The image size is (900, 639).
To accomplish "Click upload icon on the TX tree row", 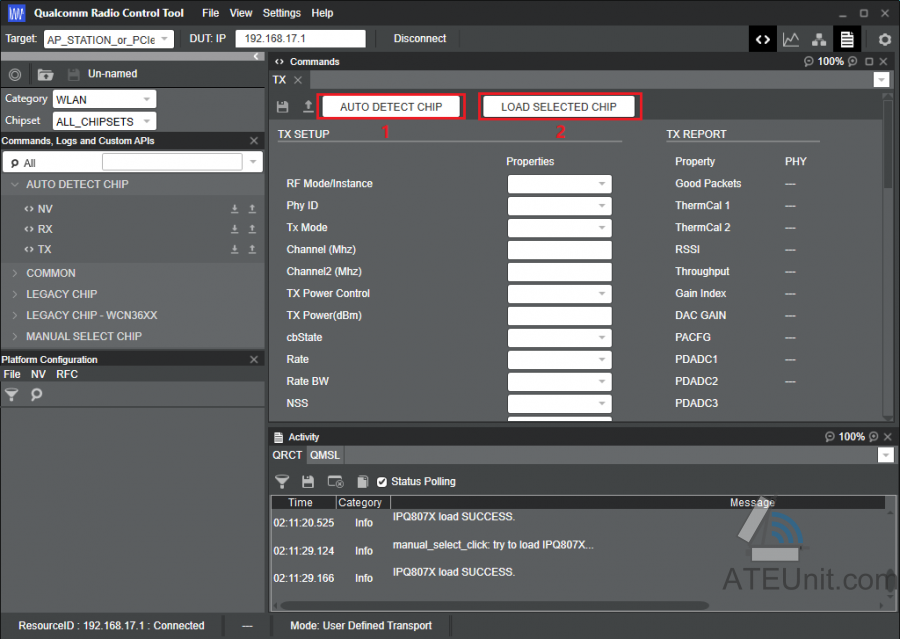I will click(252, 249).
